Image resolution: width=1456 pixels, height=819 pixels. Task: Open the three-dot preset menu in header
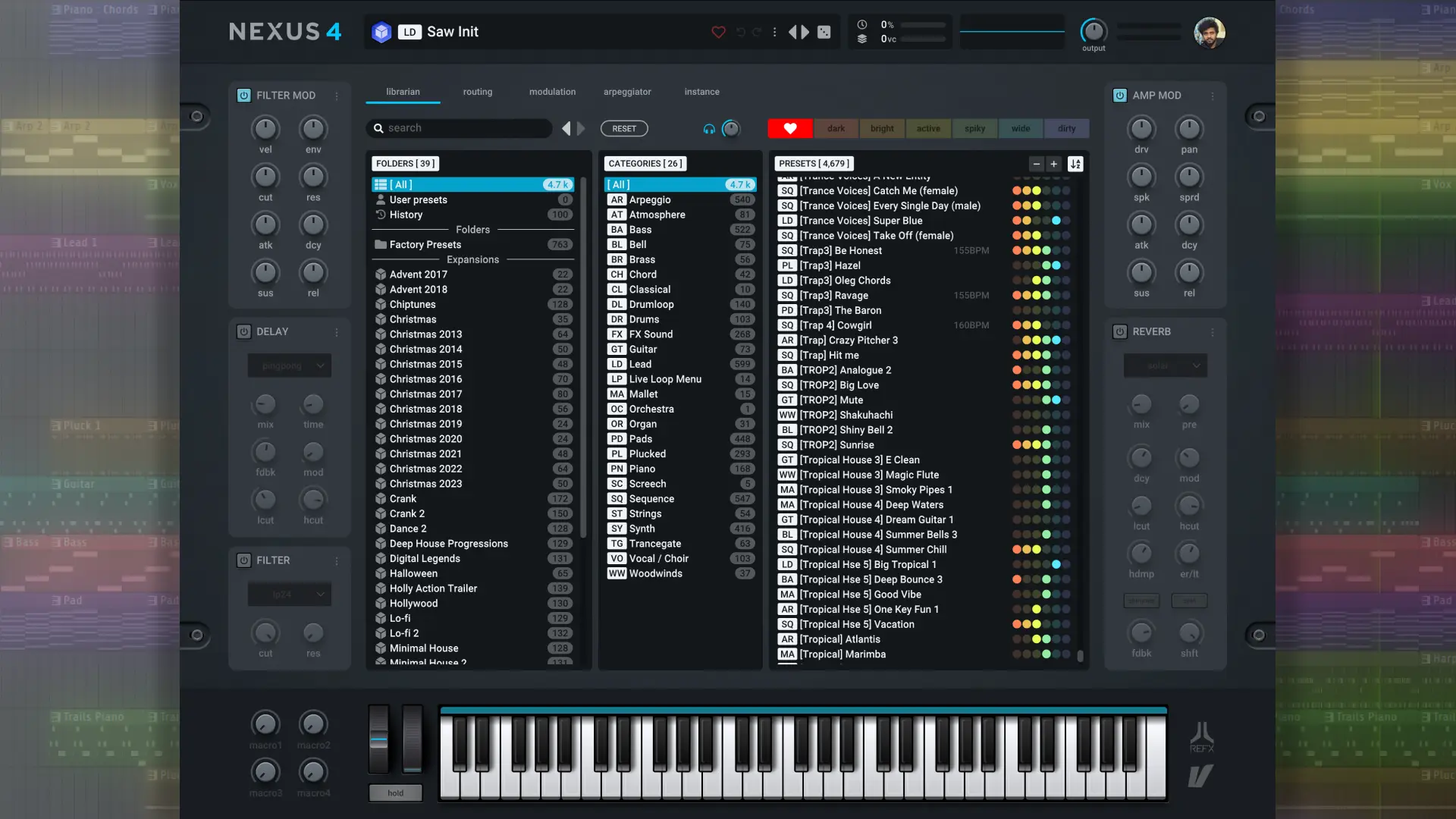(774, 32)
